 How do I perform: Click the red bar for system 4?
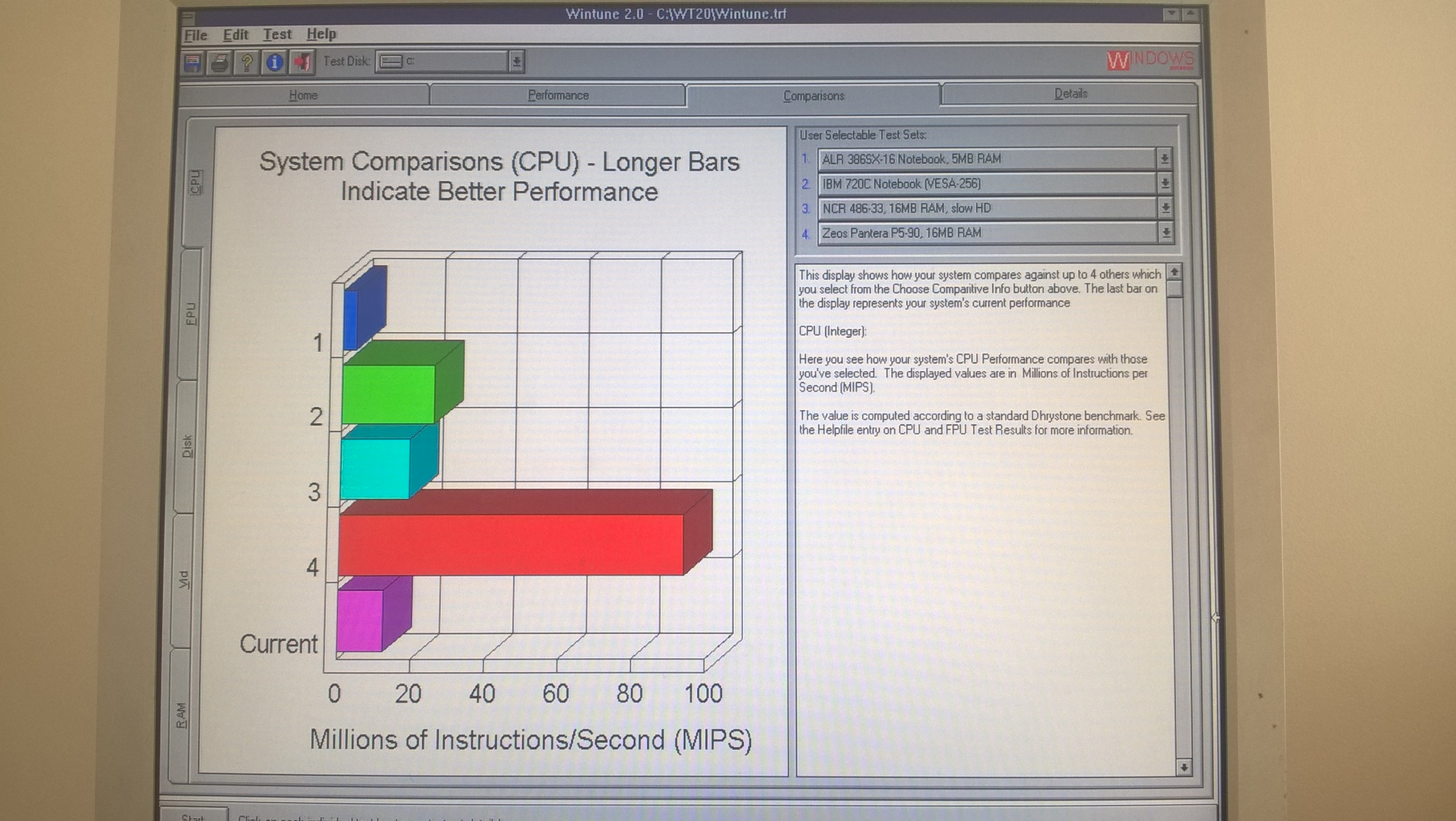click(525, 533)
